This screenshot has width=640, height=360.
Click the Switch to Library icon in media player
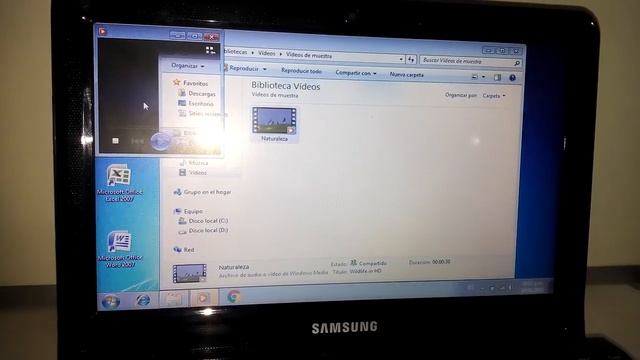pyautogui.click(x=210, y=50)
